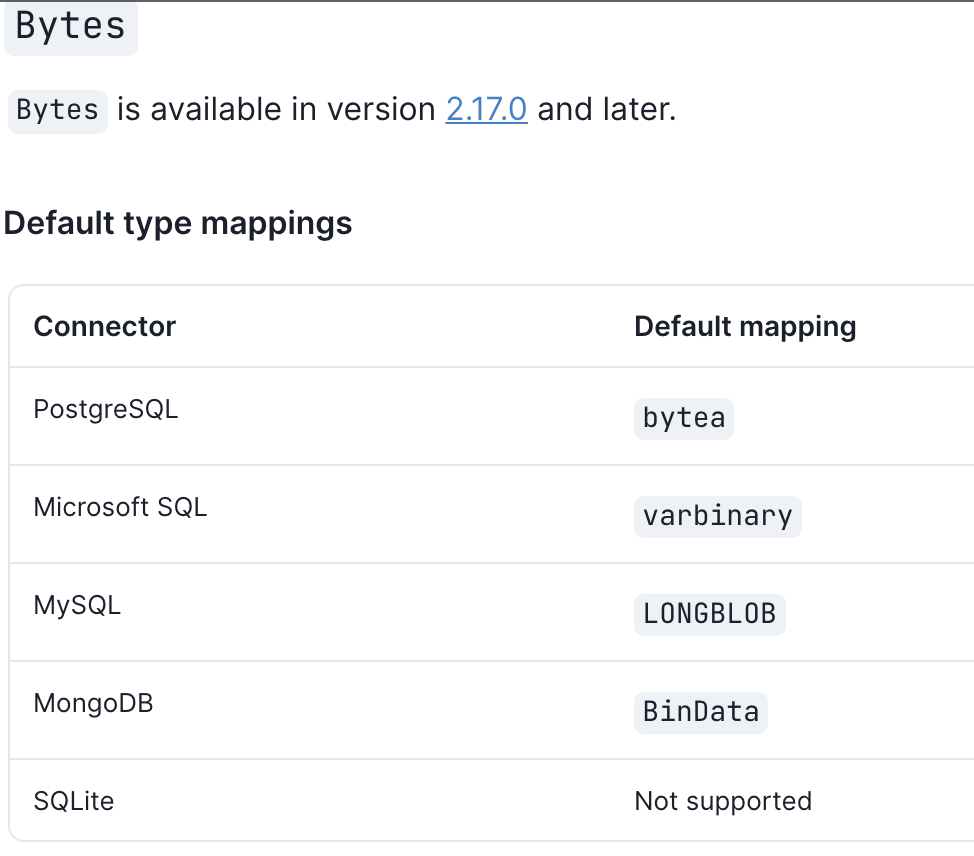Screen dimensions: 974x856
Task: Open the 2.17.0 version link
Action: [486, 110]
